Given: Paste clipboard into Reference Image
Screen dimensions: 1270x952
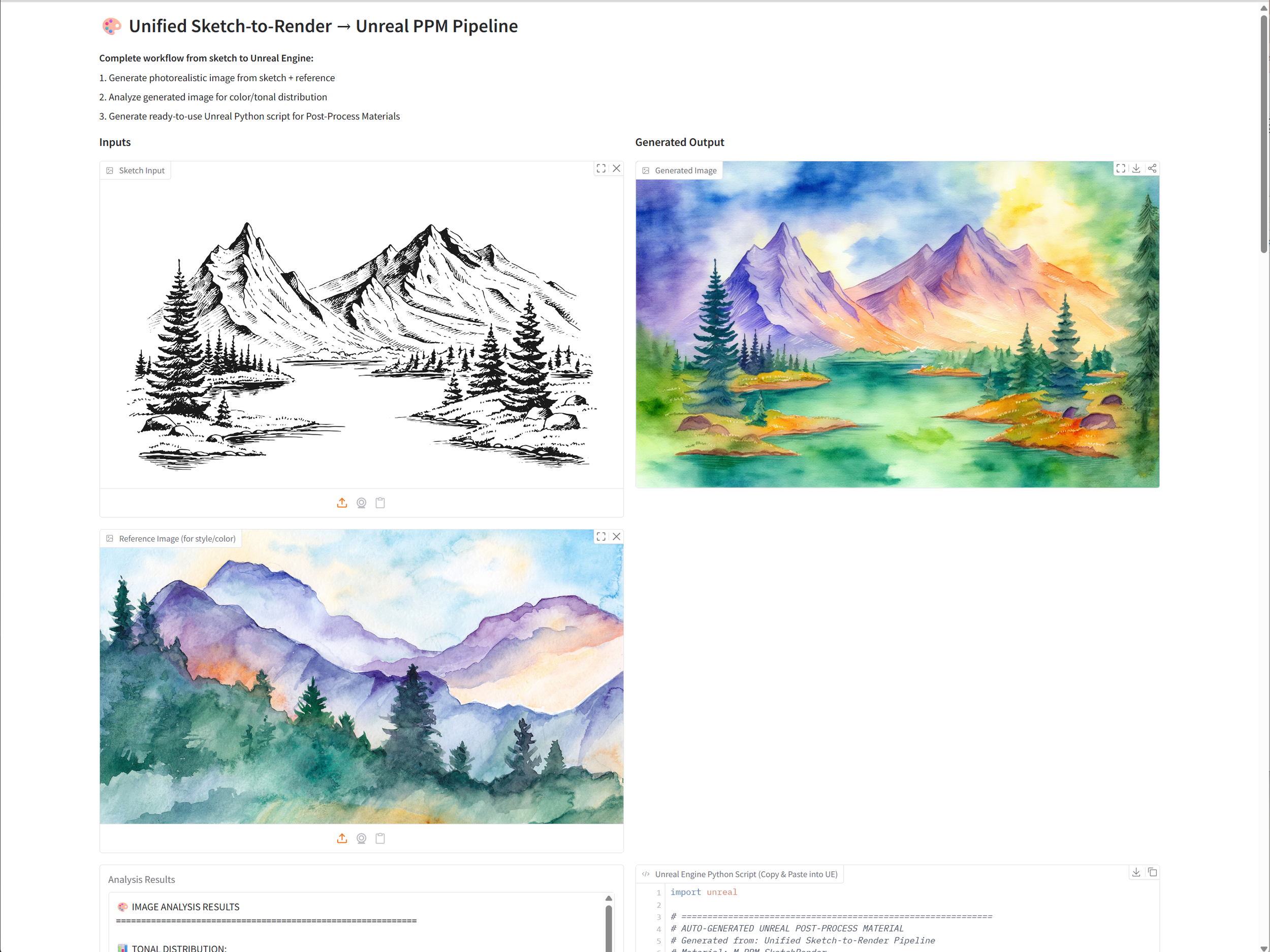Looking at the screenshot, I should coord(380,838).
